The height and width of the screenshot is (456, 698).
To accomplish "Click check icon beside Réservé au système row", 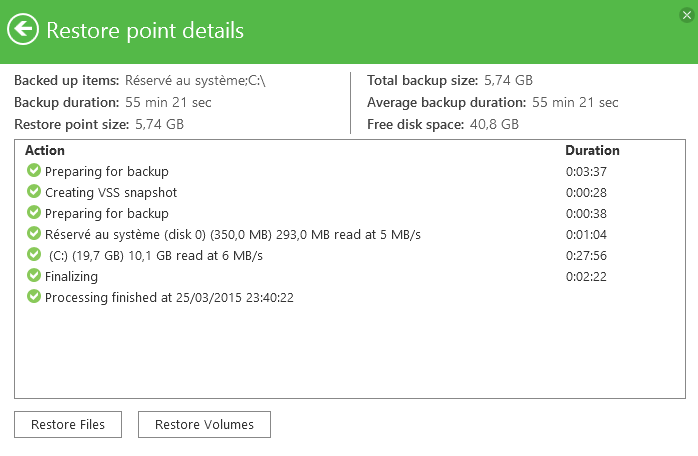I will (x=33, y=234).
